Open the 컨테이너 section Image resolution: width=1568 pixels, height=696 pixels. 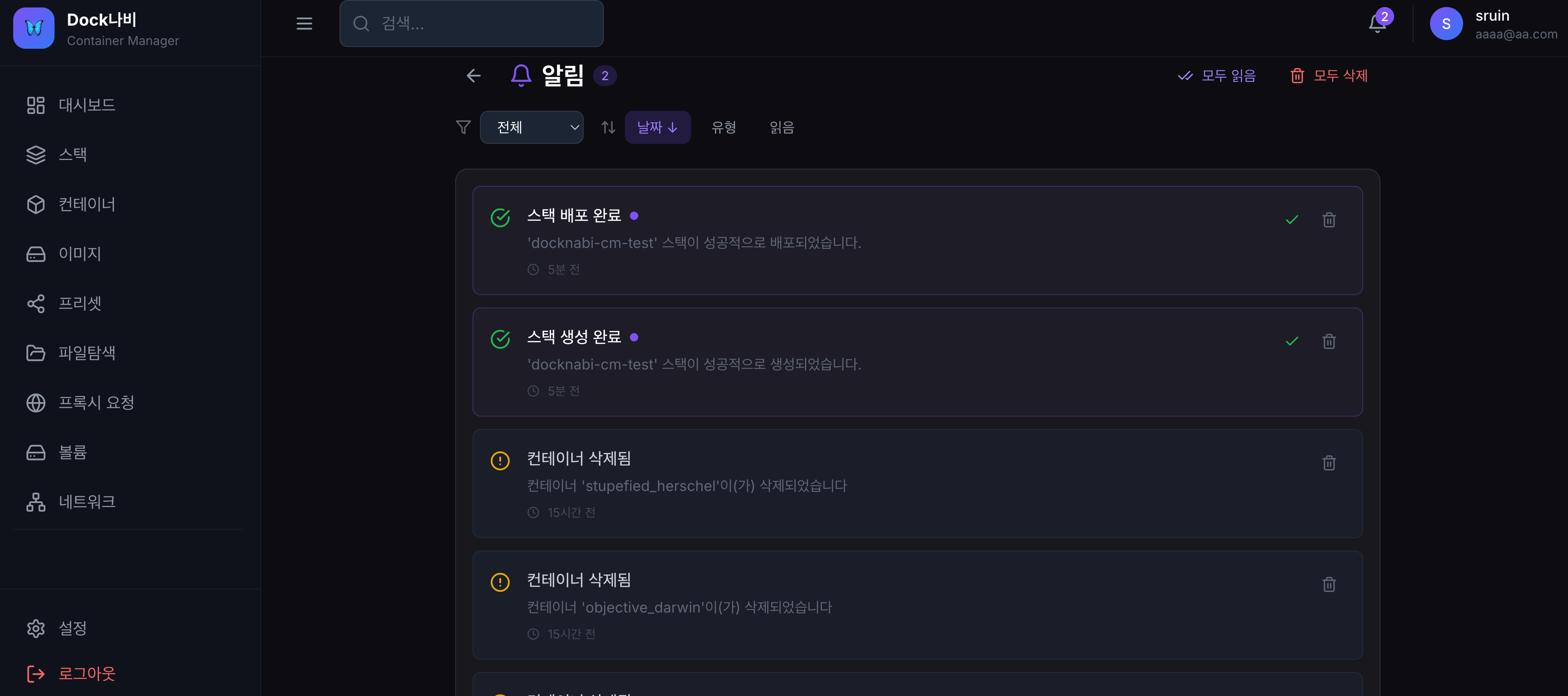point(87,204)
